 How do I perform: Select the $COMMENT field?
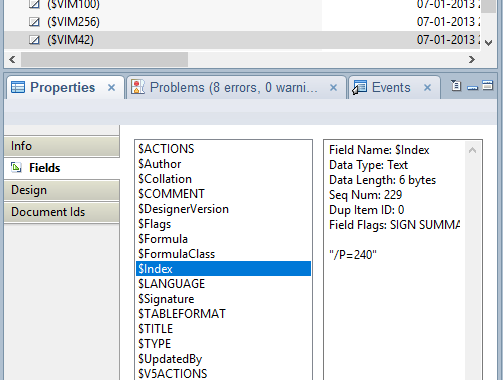(x=223, y=194)
